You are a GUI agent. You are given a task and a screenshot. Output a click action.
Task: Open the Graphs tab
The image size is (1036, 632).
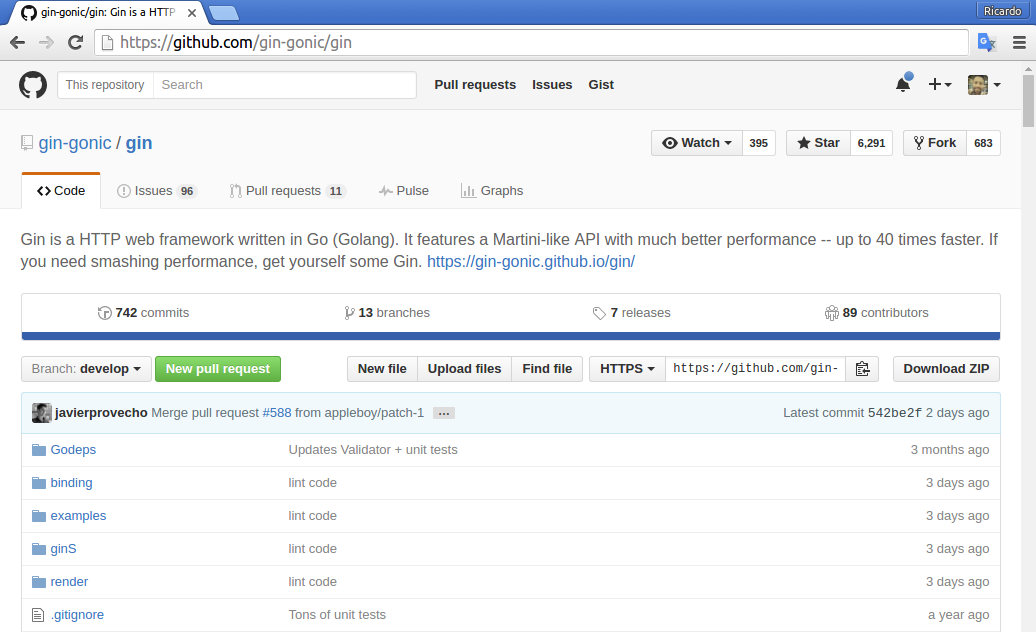pos(492,191)
